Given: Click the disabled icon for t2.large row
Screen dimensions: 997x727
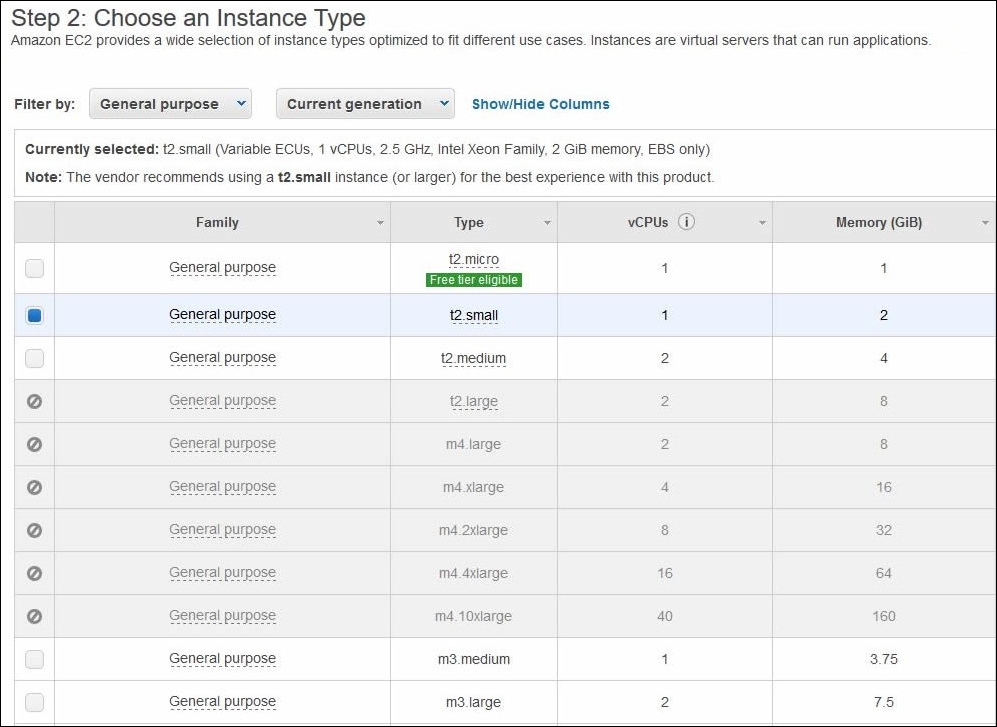Looking at the screenshot, I should click(x=34, y=401).
